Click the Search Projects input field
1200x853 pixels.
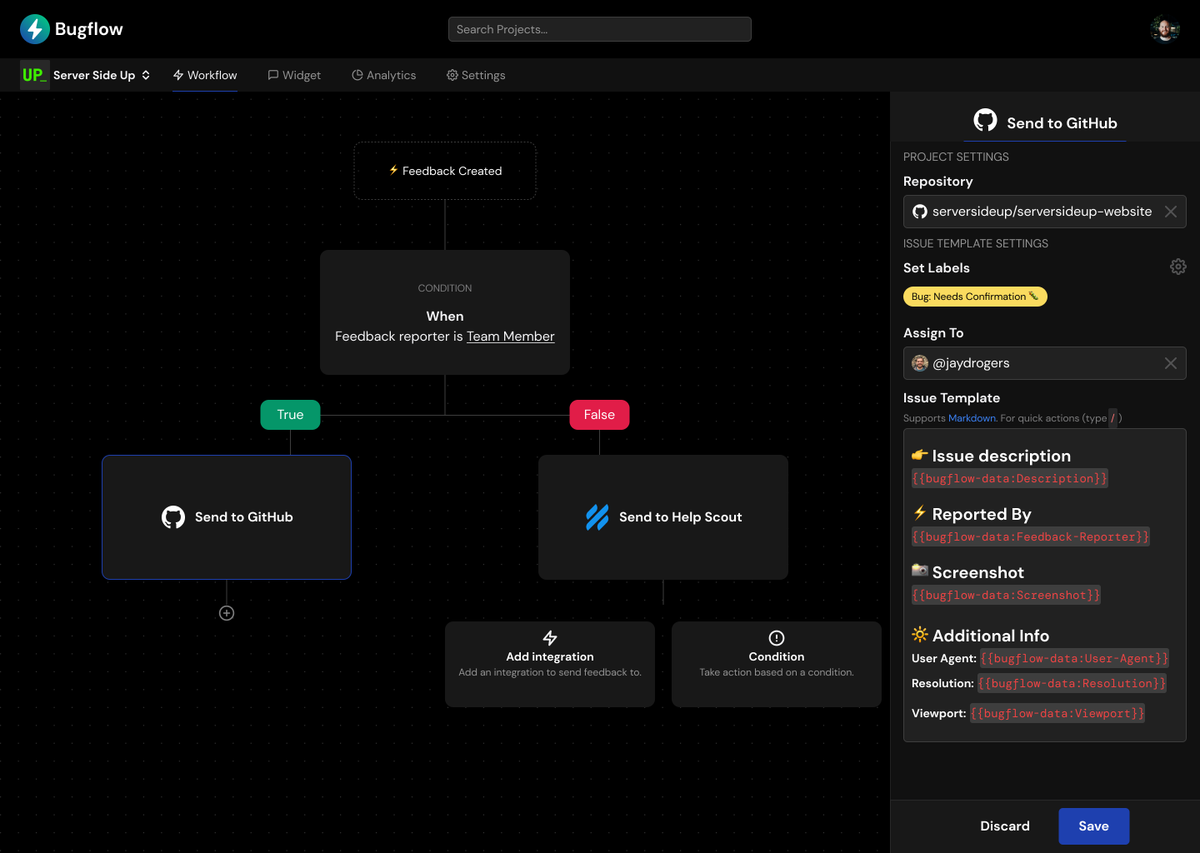599,29
